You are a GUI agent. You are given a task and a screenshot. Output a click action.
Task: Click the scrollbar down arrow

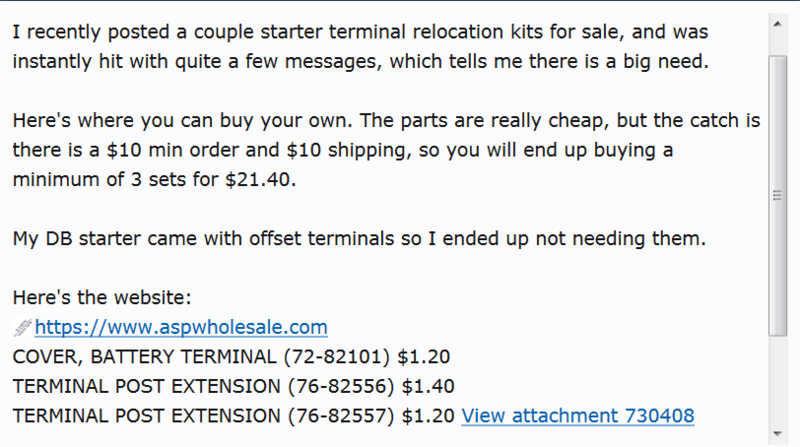click(778, 434)
